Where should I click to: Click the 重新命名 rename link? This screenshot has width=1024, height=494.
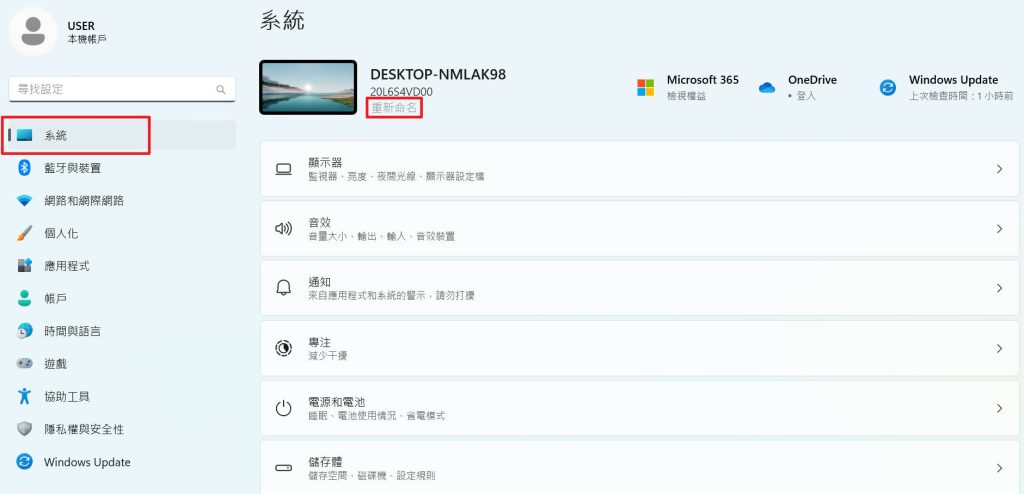[x=394, y=108]
